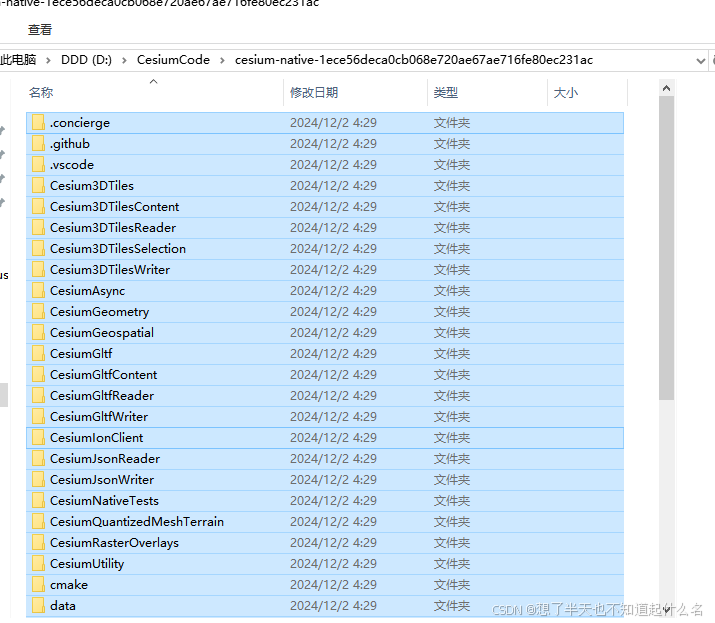
Task: Click the cmake folder icon
Action: pyautogui.click(x=38, y=584)
